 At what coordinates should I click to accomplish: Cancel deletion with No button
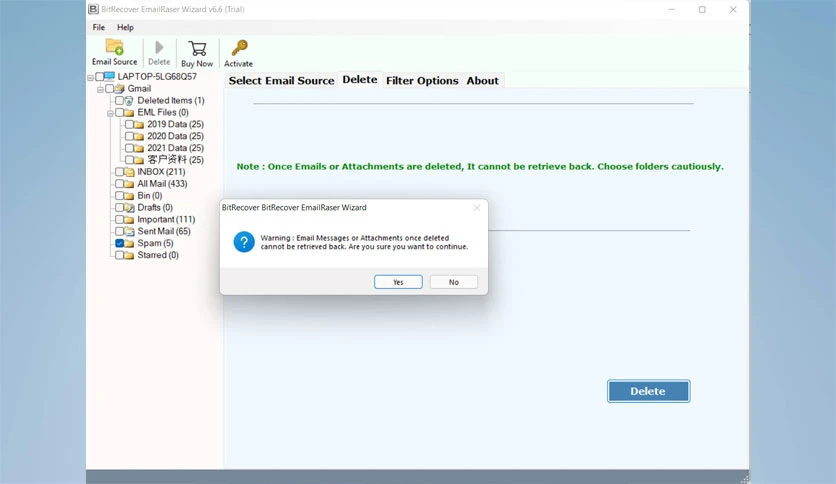pos(454,282)
